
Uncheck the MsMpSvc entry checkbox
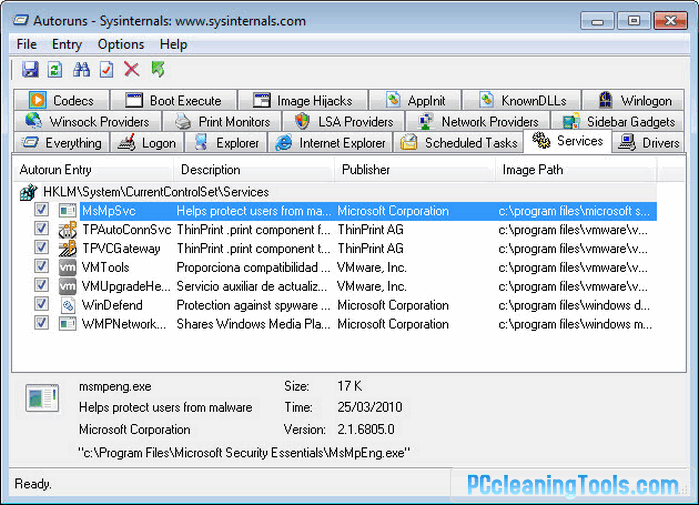(41, 209)
